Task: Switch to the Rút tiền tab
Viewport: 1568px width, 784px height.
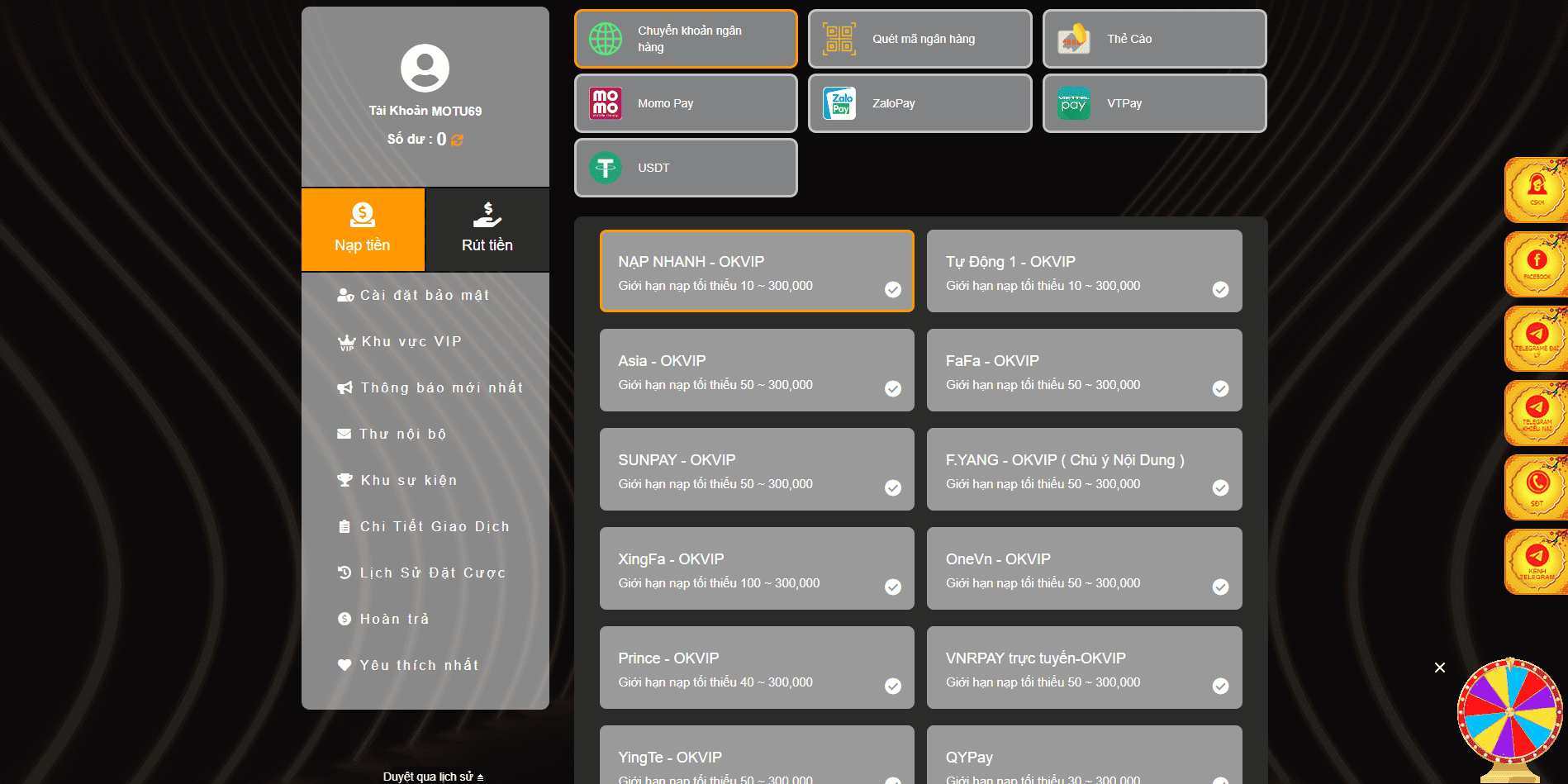Action: pyautogui.click(x=487, y=230)
